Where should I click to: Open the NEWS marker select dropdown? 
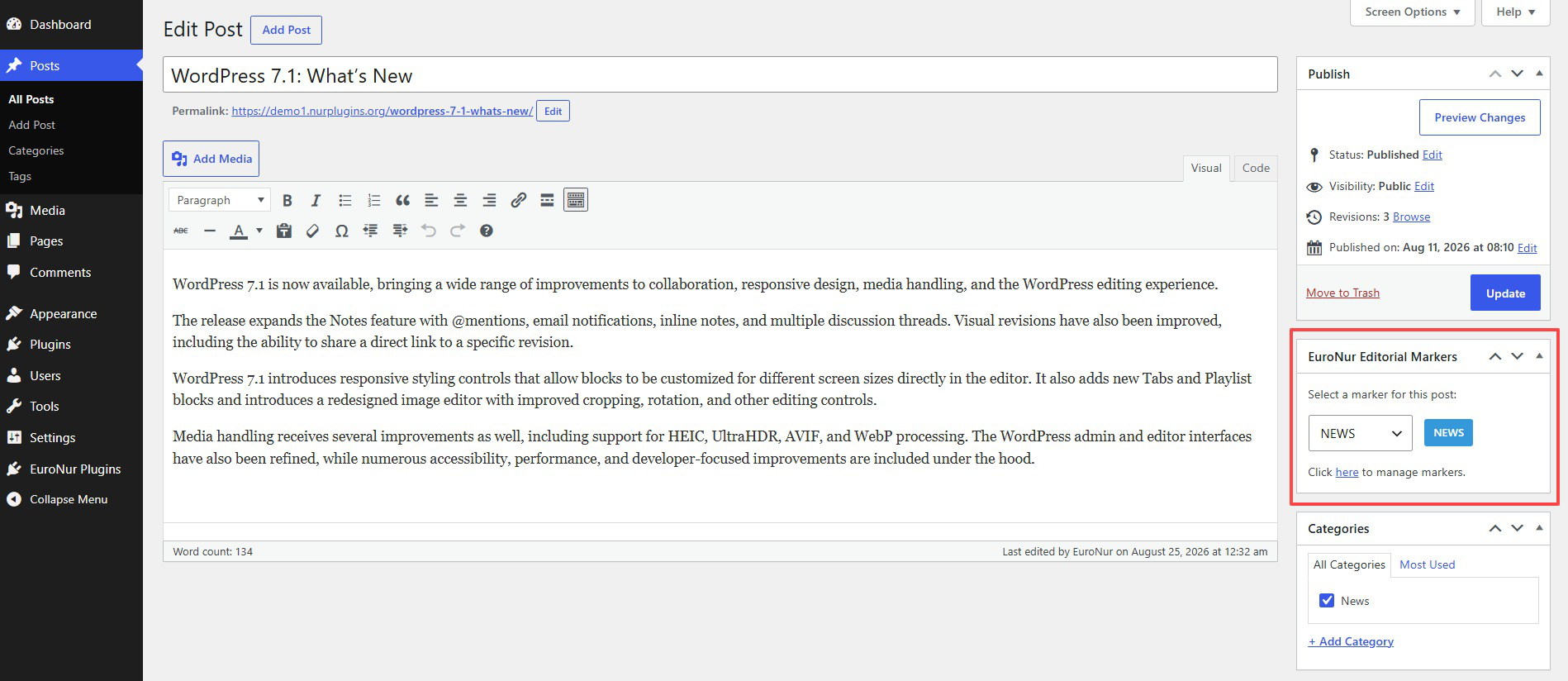point(1360,433)
